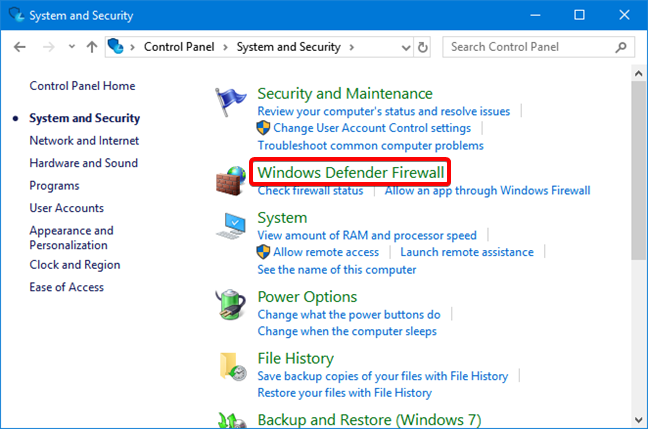Open Hardware and Sound category
The height and width of the screenshot is (429, 648).
pos(83,163)
